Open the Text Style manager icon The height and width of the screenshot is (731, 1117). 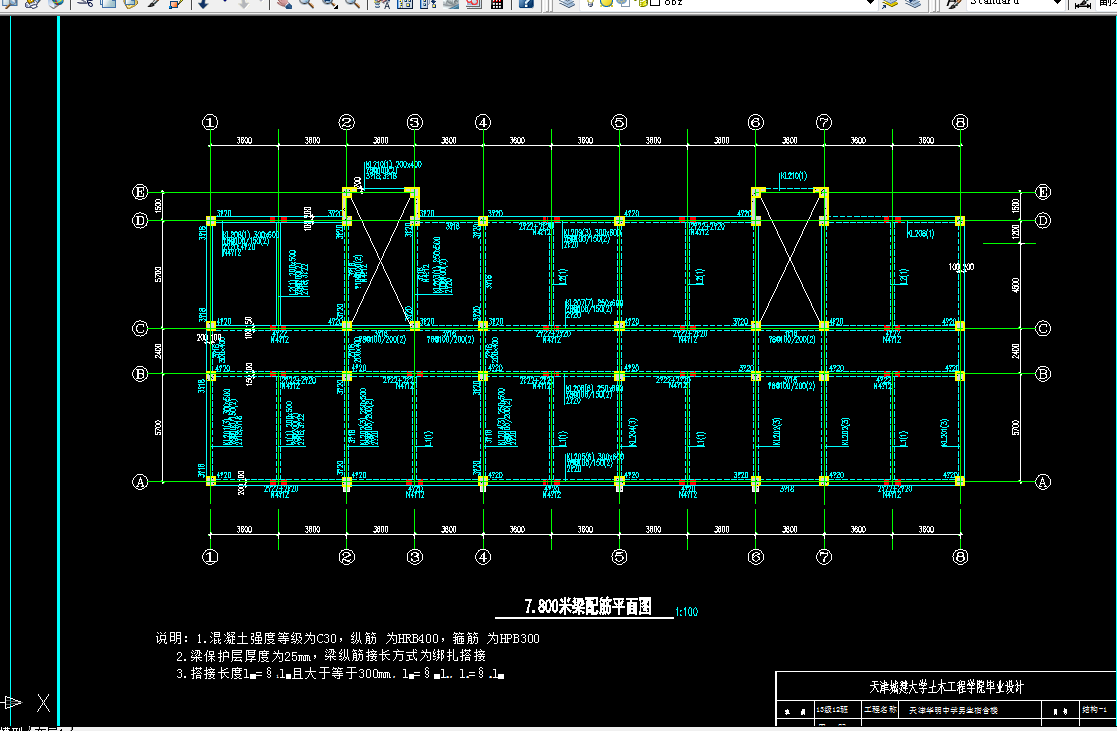(x=953, y=4)
